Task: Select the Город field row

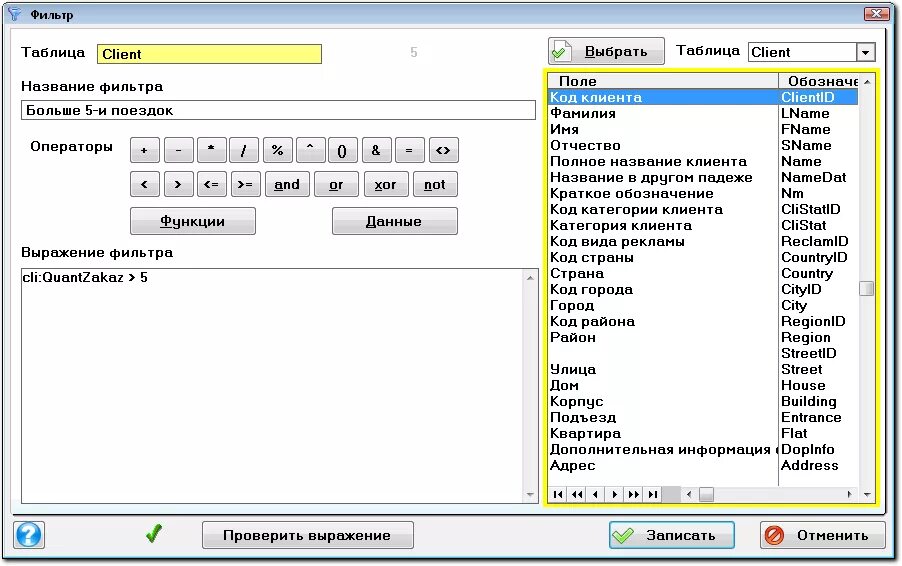Action: pos(703,305)
